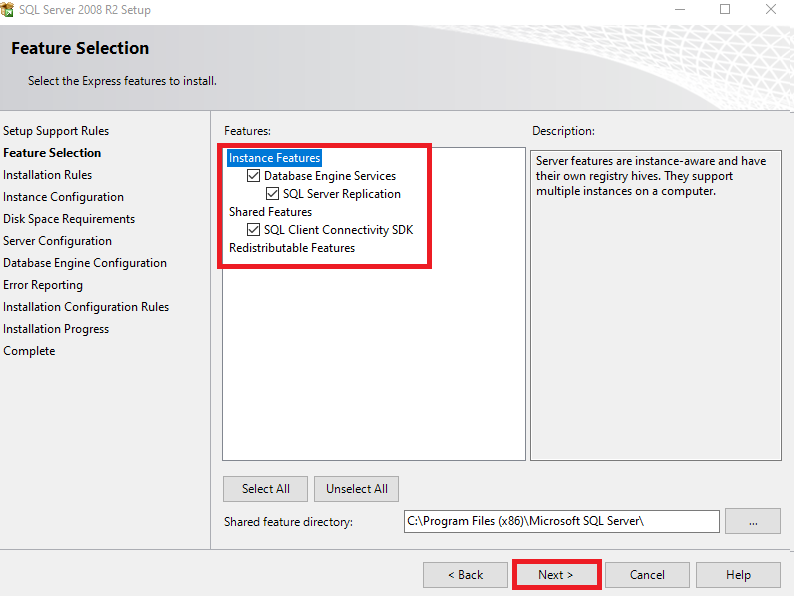Screen dimensions: 795x600
Task: Go back with the Back button
Action: click(465, 575)
